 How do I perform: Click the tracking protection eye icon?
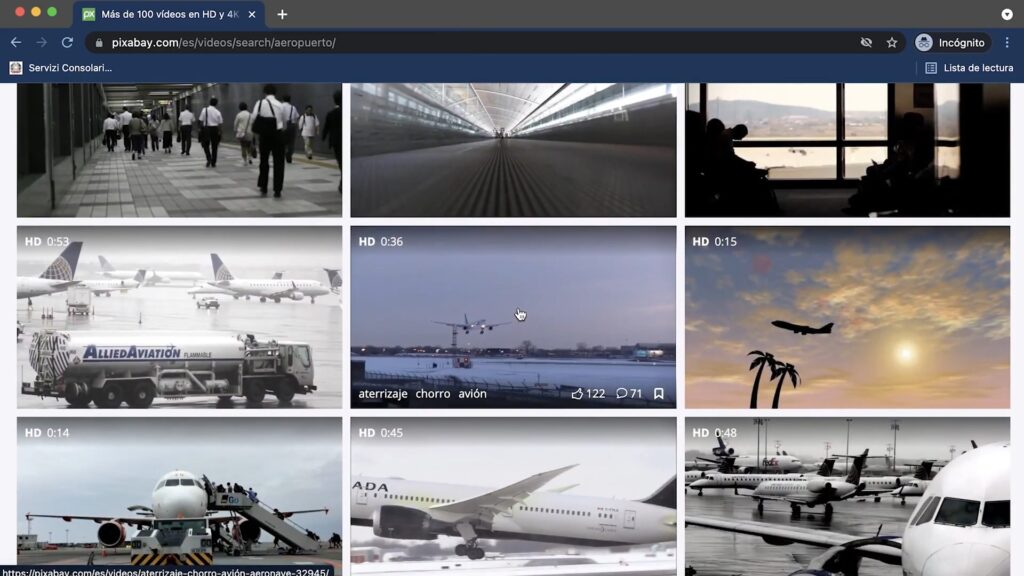tap(866, 42)
